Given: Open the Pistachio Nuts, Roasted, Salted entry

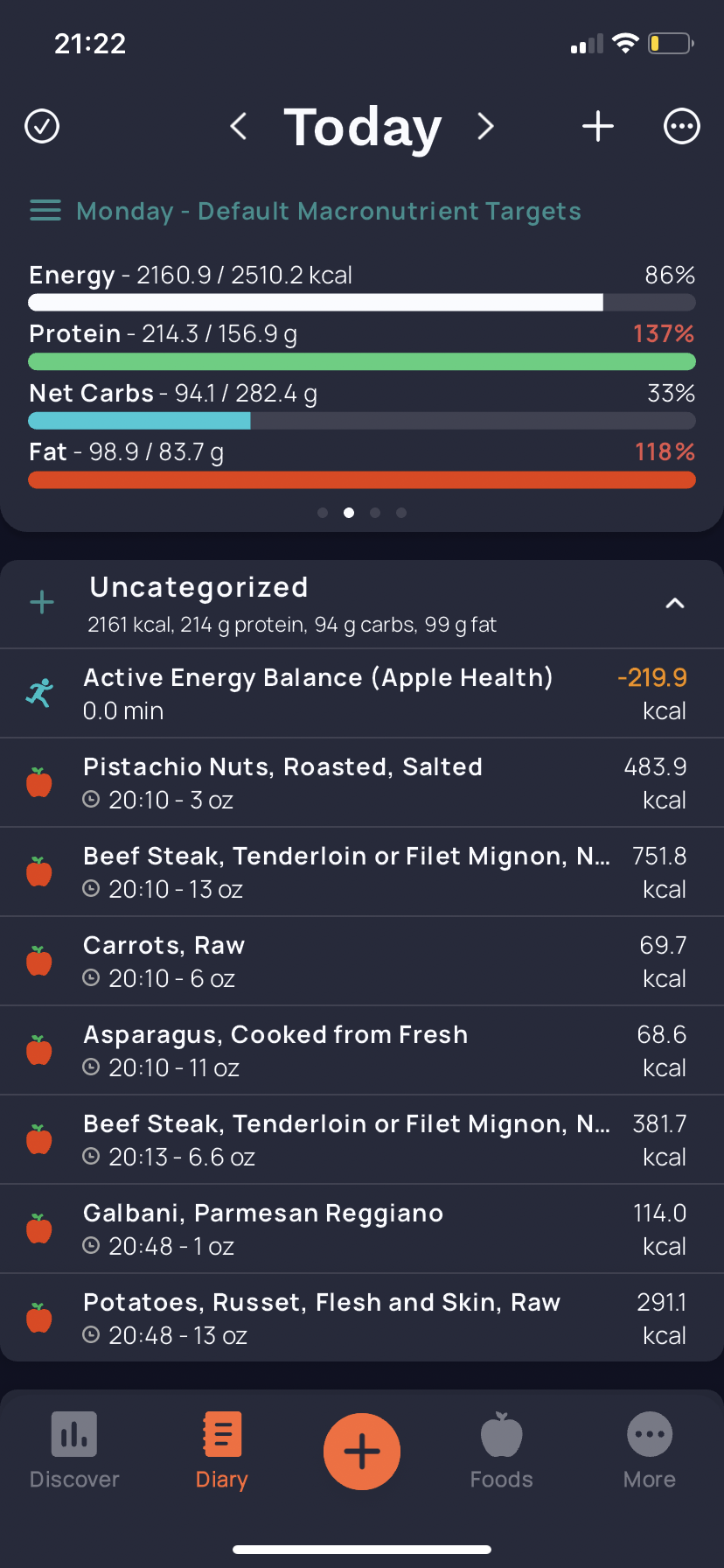Looking at the screenshot, I should click(x=362, y=782).
